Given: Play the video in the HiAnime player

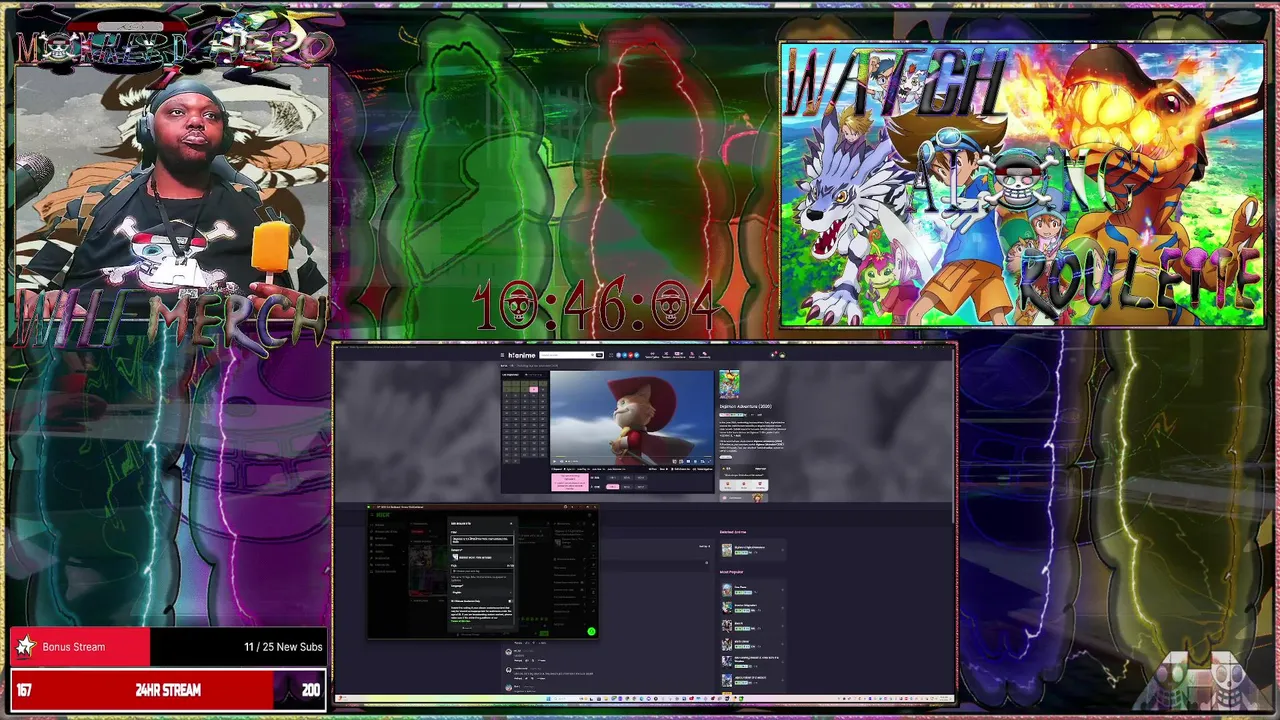Looking at the screenshot, I should pos(554,461).
